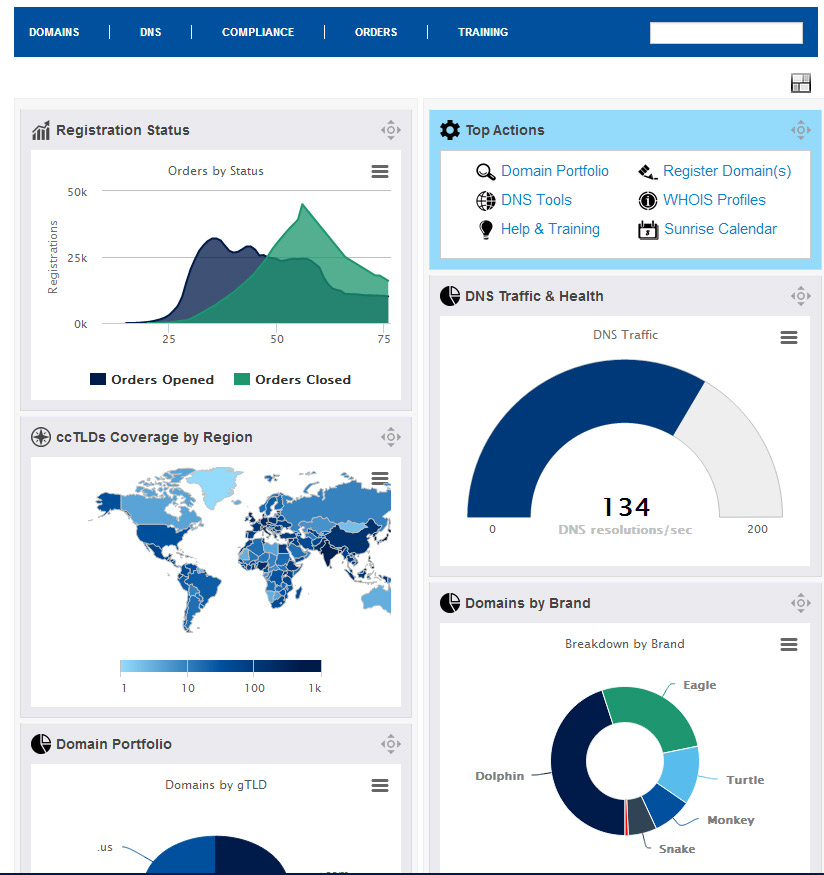Screen dimensions: 824x875
Task: Click the search field in header
Action: tap(726, 33)
